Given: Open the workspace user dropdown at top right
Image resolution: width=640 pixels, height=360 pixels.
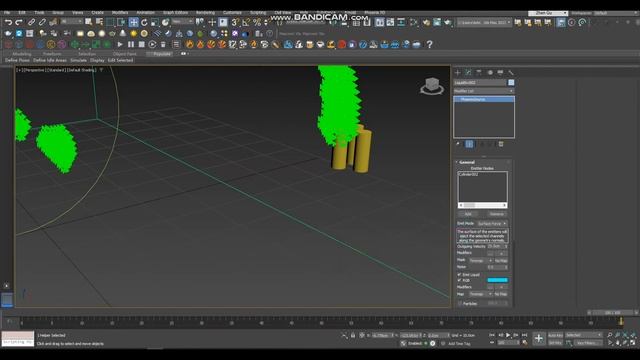Looking at the screenshot, I should (x=548, y=13).
